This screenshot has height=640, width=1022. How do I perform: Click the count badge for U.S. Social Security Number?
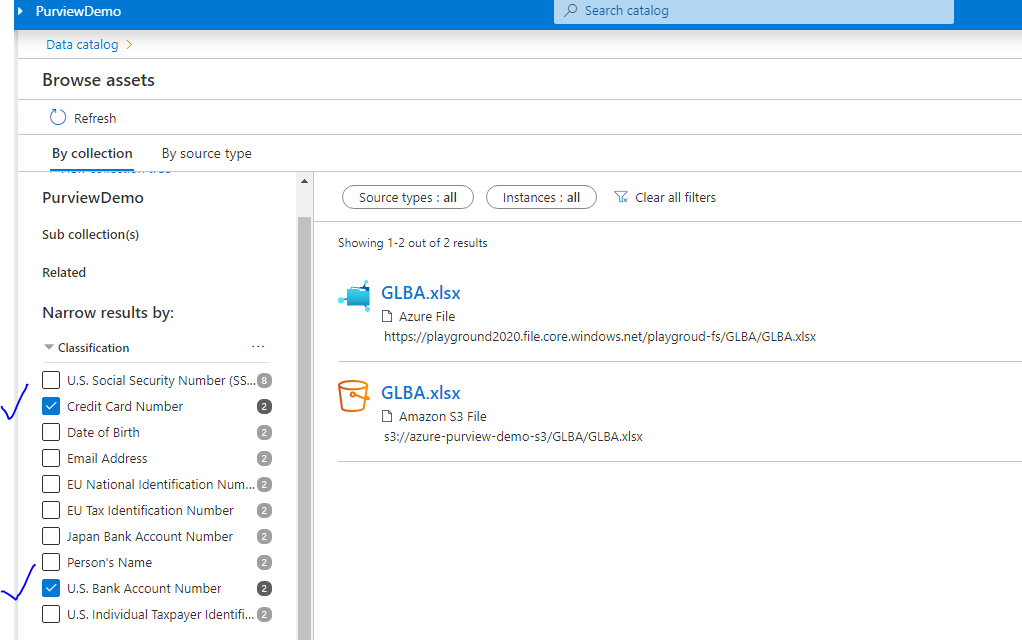tap(264, 381)
